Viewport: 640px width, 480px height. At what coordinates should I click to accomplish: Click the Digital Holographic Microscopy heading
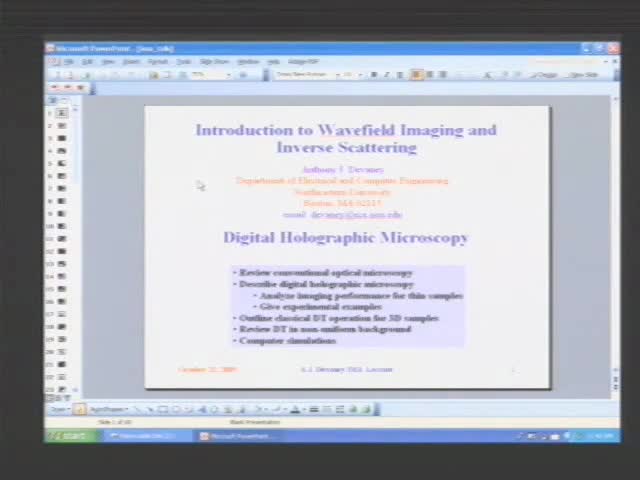(345, 238)
